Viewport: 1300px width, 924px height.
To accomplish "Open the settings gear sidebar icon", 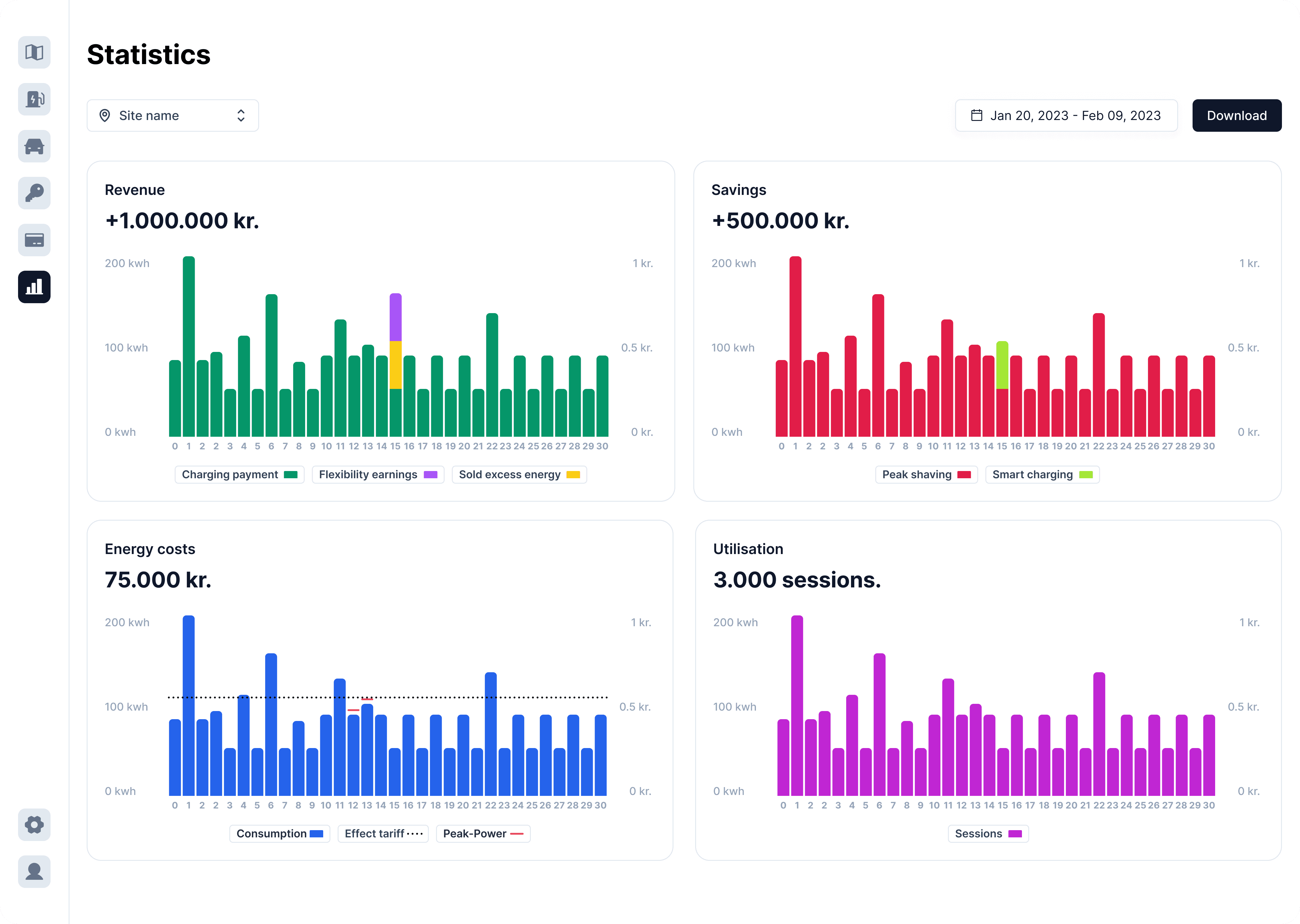I will [34, 824].
